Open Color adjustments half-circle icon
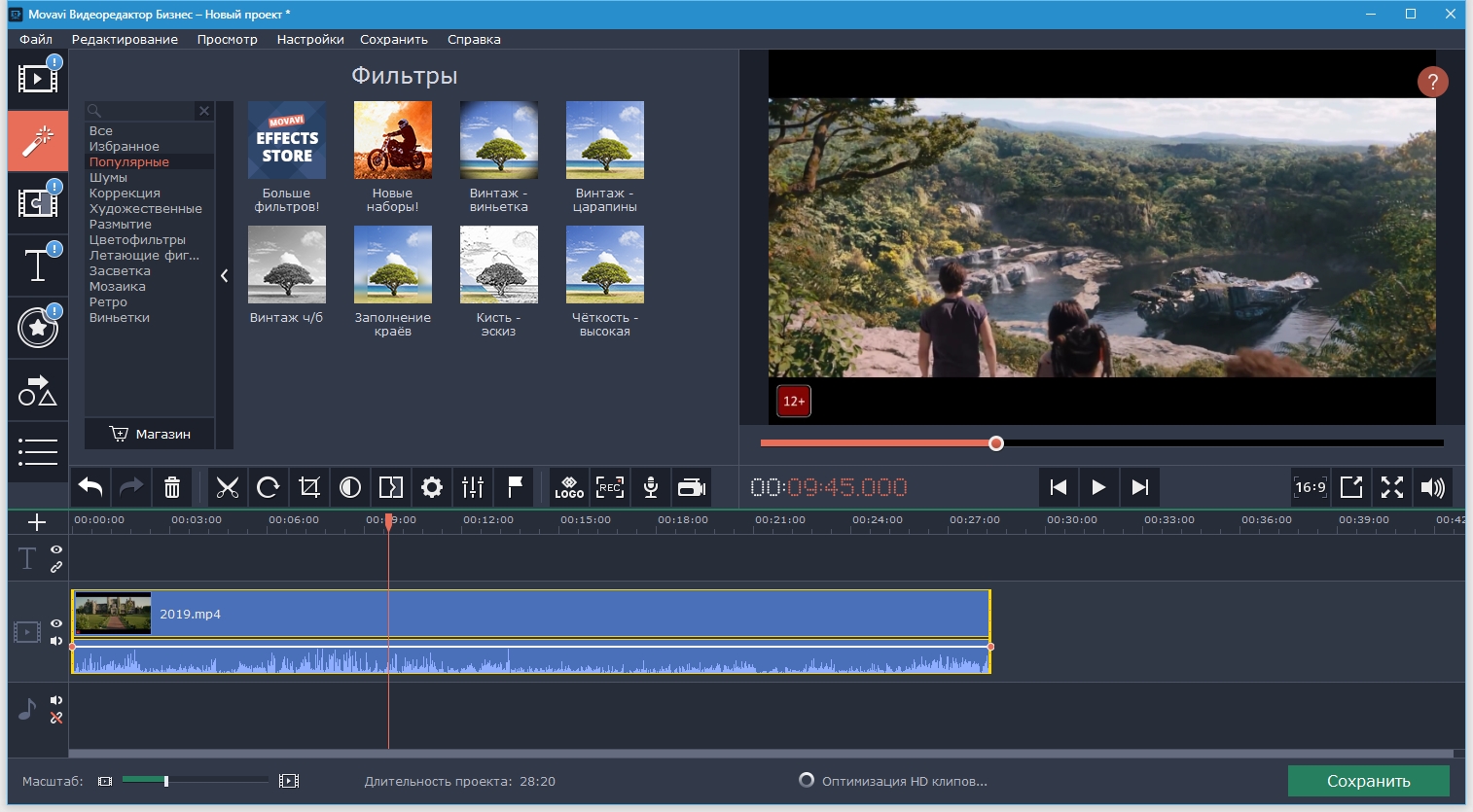The height and width of the screenshot is (812, 1473). pyautogui.click(x=350, y=487)
